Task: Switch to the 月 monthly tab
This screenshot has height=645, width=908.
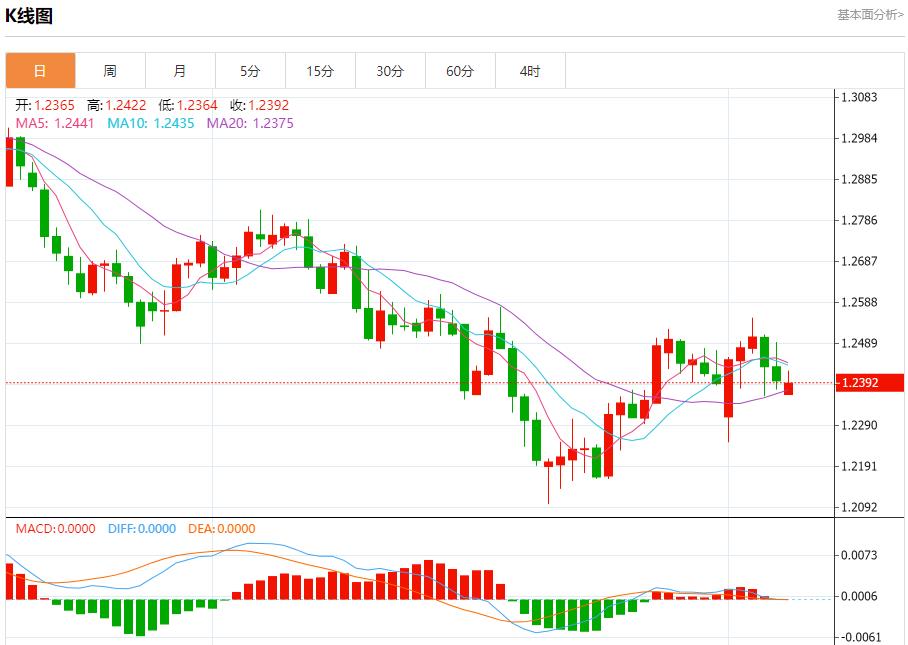Action: point(180,71)
